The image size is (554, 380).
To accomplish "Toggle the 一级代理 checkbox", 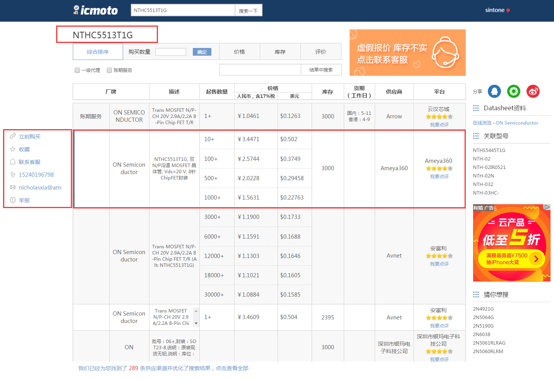I will [77, 70].
